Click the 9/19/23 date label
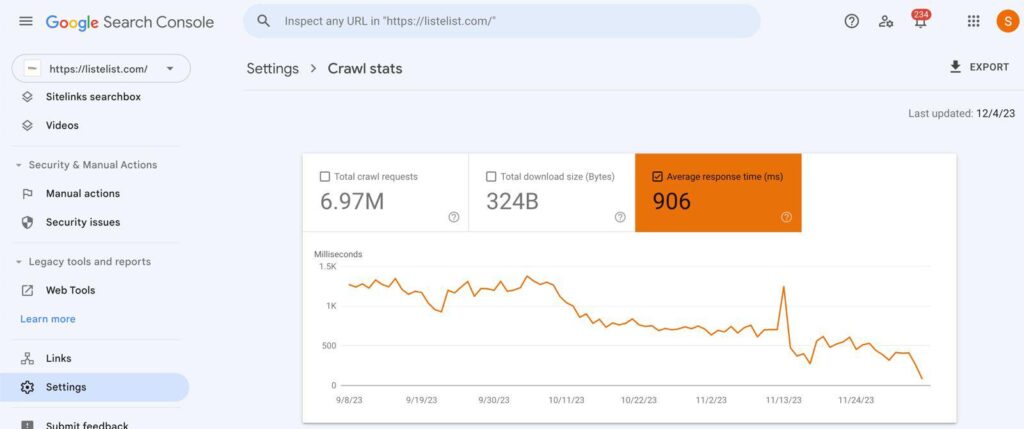 421,400
